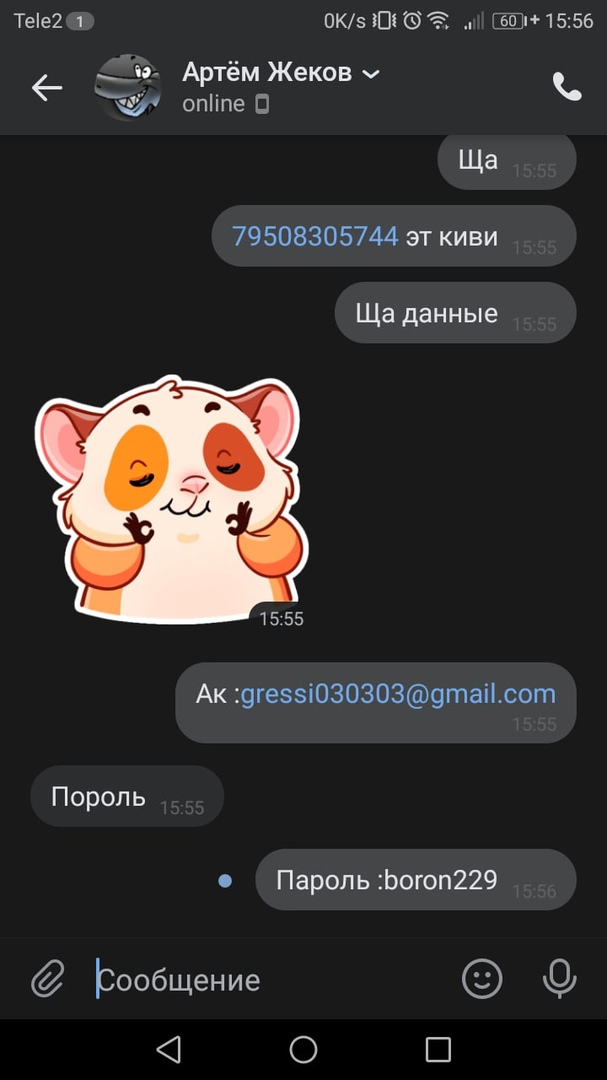This screenshot has height=1080, width=607.
Task: Open Артём Жеков profile avatar
Action: coord(127,87)
